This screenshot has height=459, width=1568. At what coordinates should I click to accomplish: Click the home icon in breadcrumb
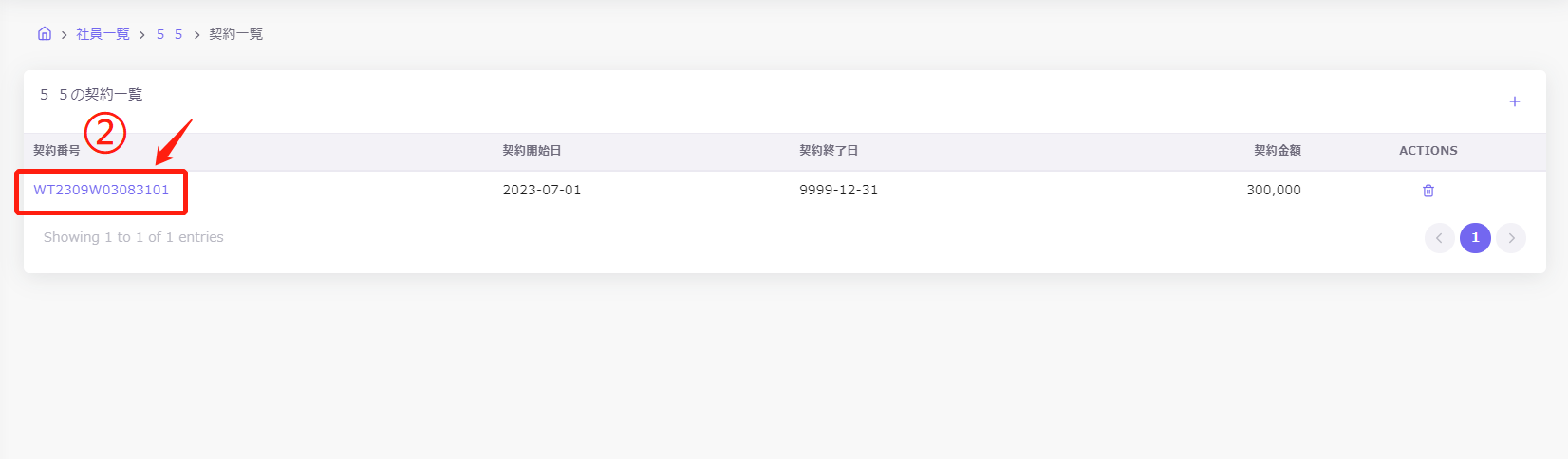45,34
